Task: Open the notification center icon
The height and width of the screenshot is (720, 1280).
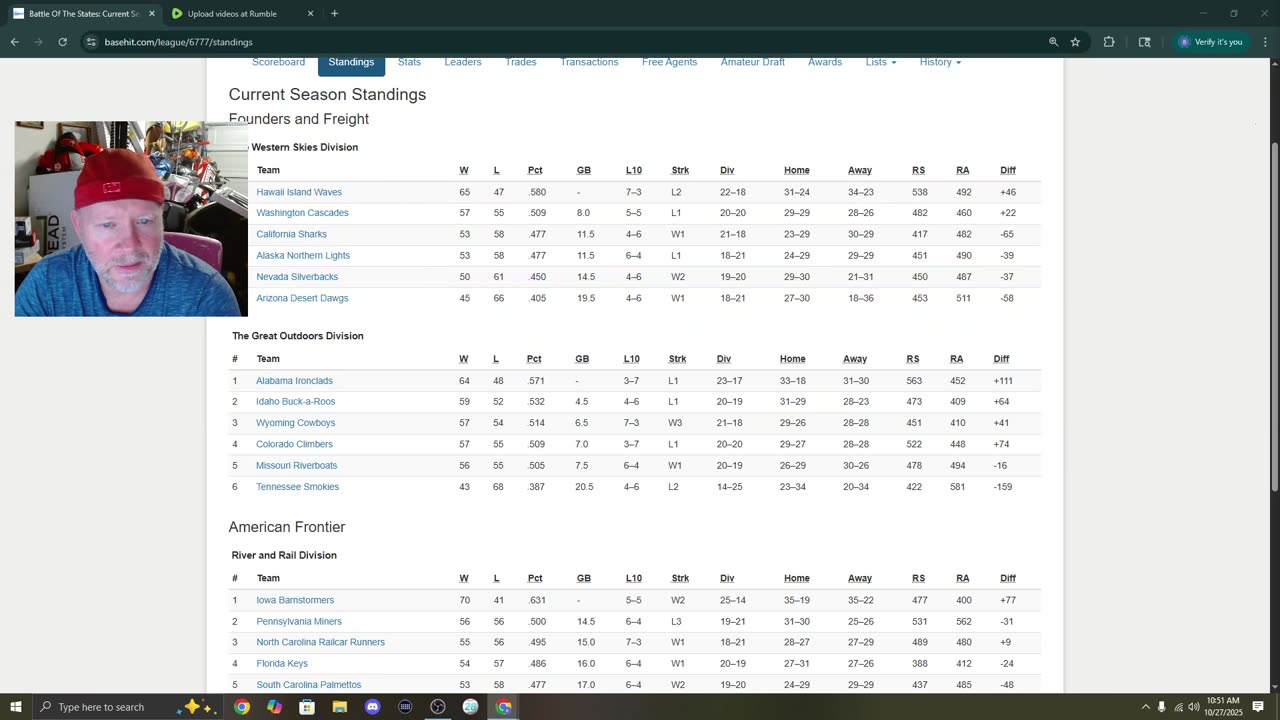Action: click(1258, 707)
